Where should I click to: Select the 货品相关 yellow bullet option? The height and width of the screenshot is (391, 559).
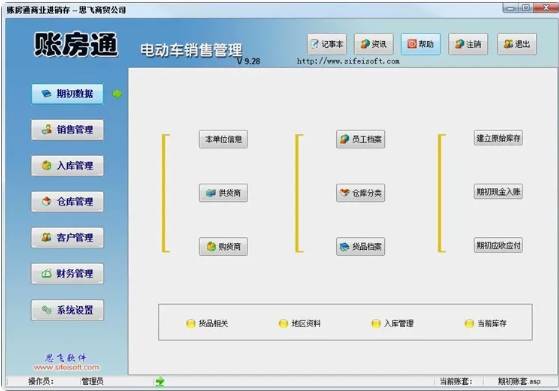pyautogui.click(x=207, y=323)
